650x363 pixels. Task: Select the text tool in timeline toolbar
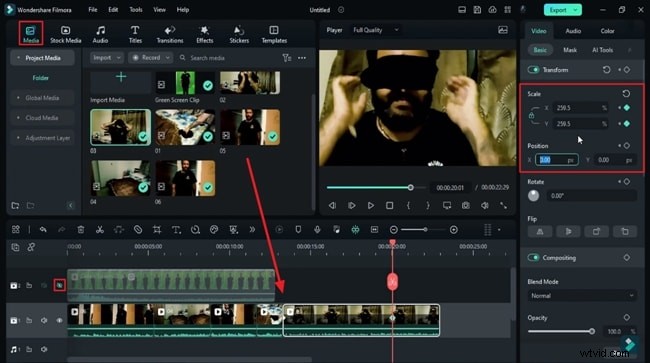coord(176,230)
